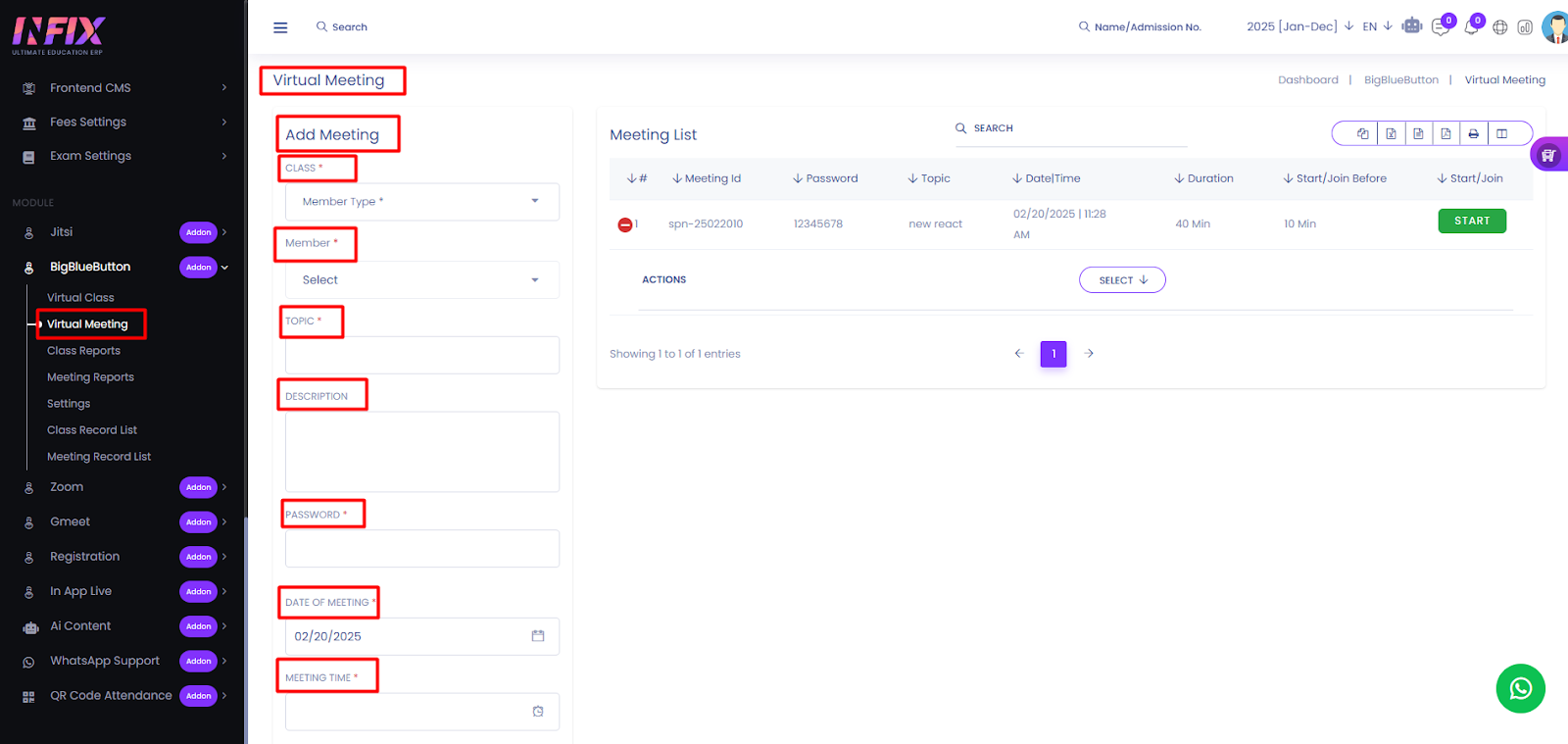This screenshot has height=744, width=1568.
Task: Click the Name/Admission No. search field
Action: click(x=1140, y=27)
